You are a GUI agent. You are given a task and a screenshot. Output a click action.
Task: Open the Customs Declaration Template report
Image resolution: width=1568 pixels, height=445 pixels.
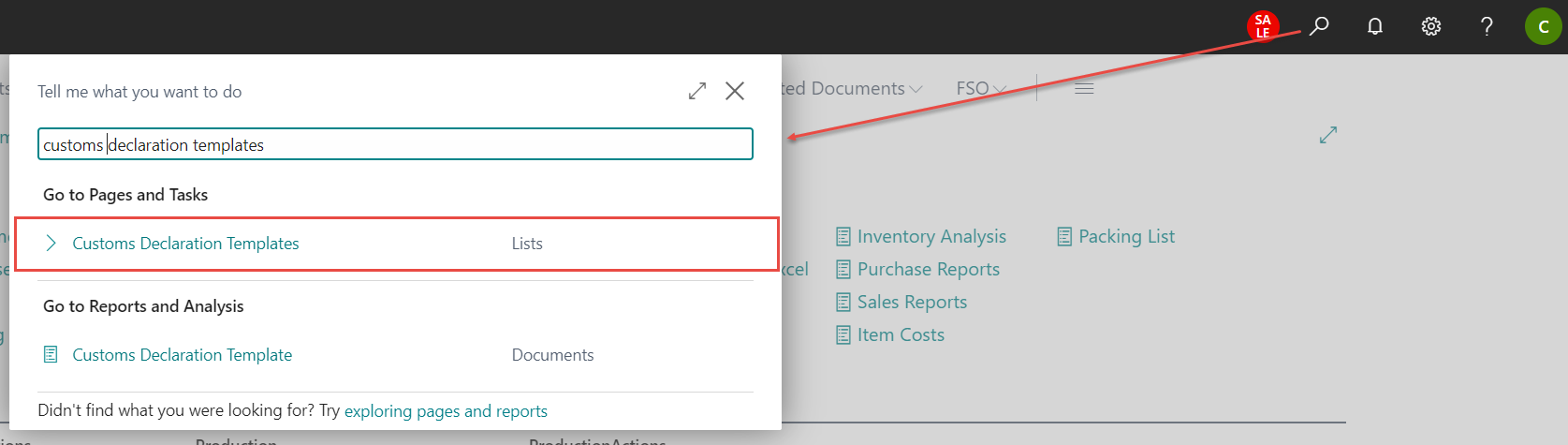(x=182, y=355)
